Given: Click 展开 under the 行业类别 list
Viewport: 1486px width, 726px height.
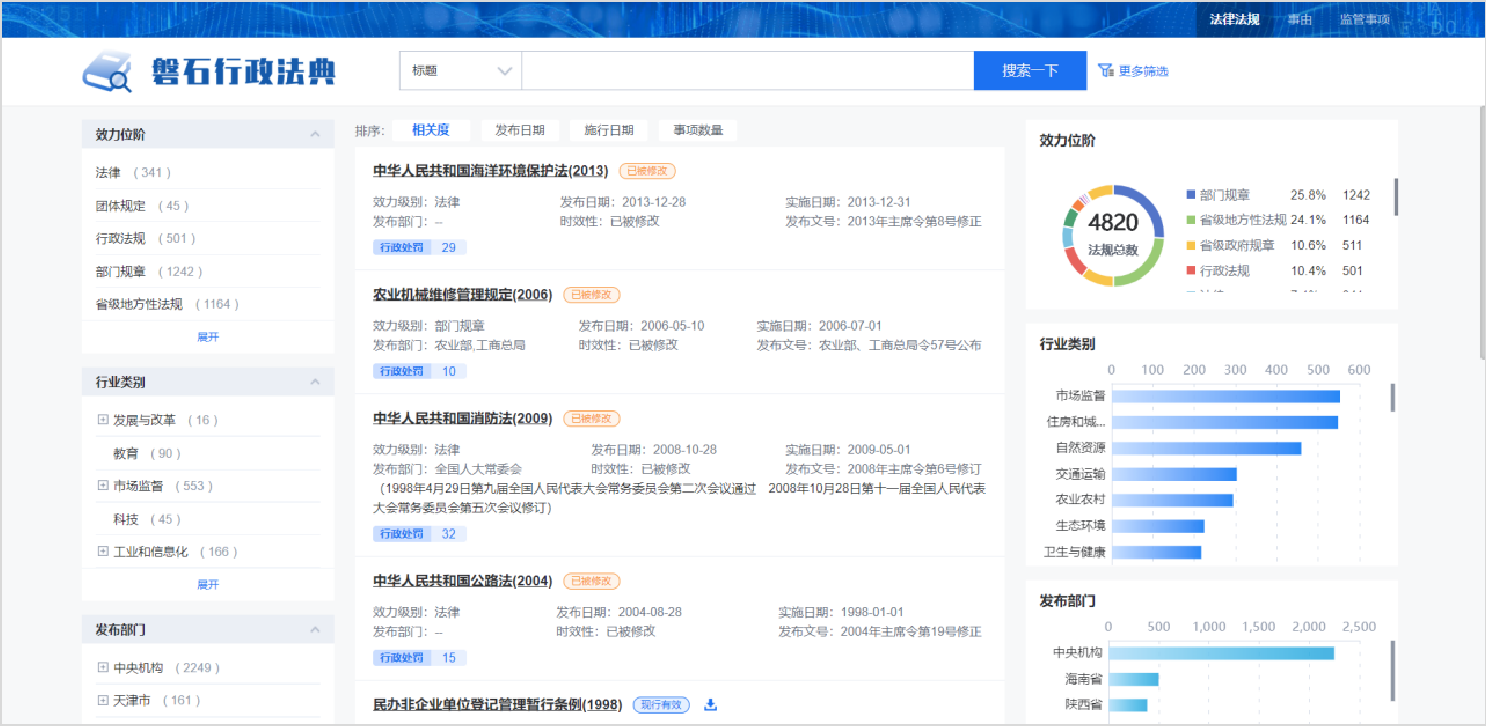Looking at the screenshot, I should tap(208, 585).
